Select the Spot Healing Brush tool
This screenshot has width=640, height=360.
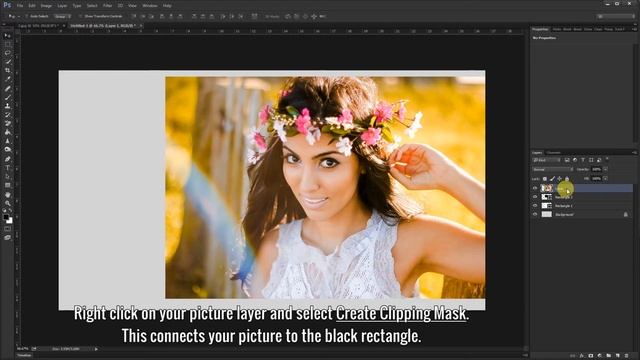pos(7,89)
